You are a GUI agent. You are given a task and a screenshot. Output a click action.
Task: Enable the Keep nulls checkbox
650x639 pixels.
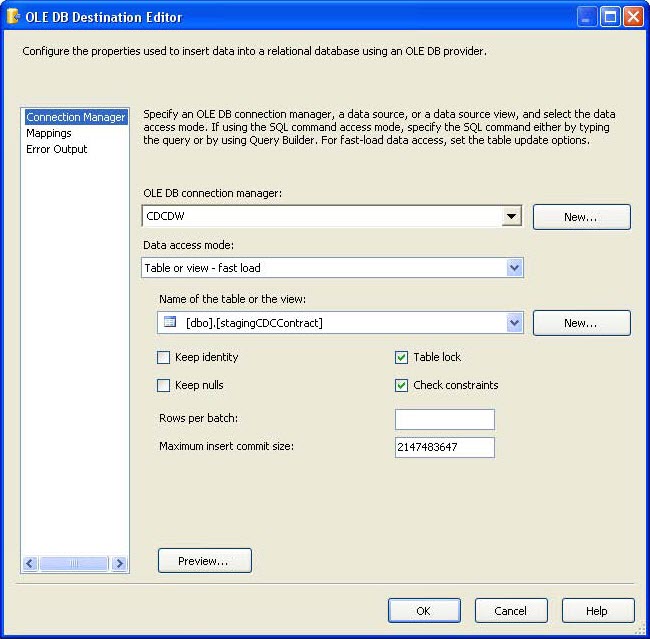(164, 385)
